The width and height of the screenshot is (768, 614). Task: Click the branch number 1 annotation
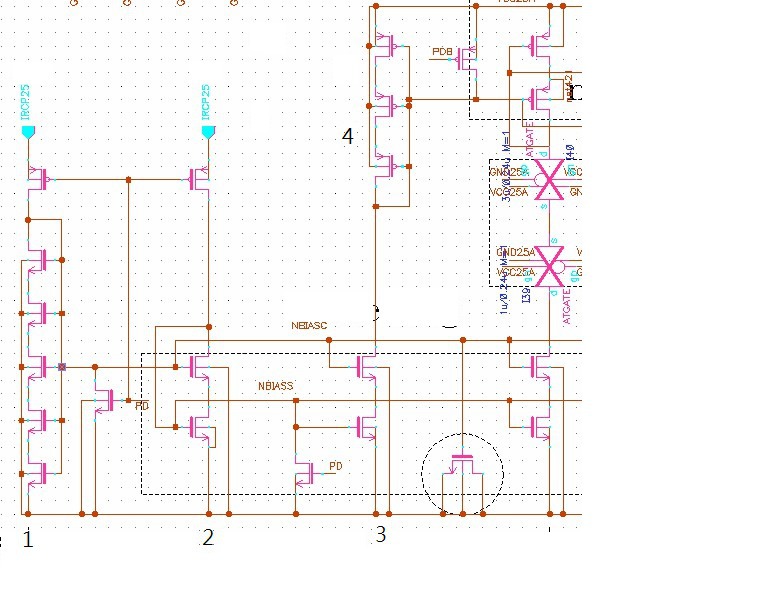[x=28, y=539]
